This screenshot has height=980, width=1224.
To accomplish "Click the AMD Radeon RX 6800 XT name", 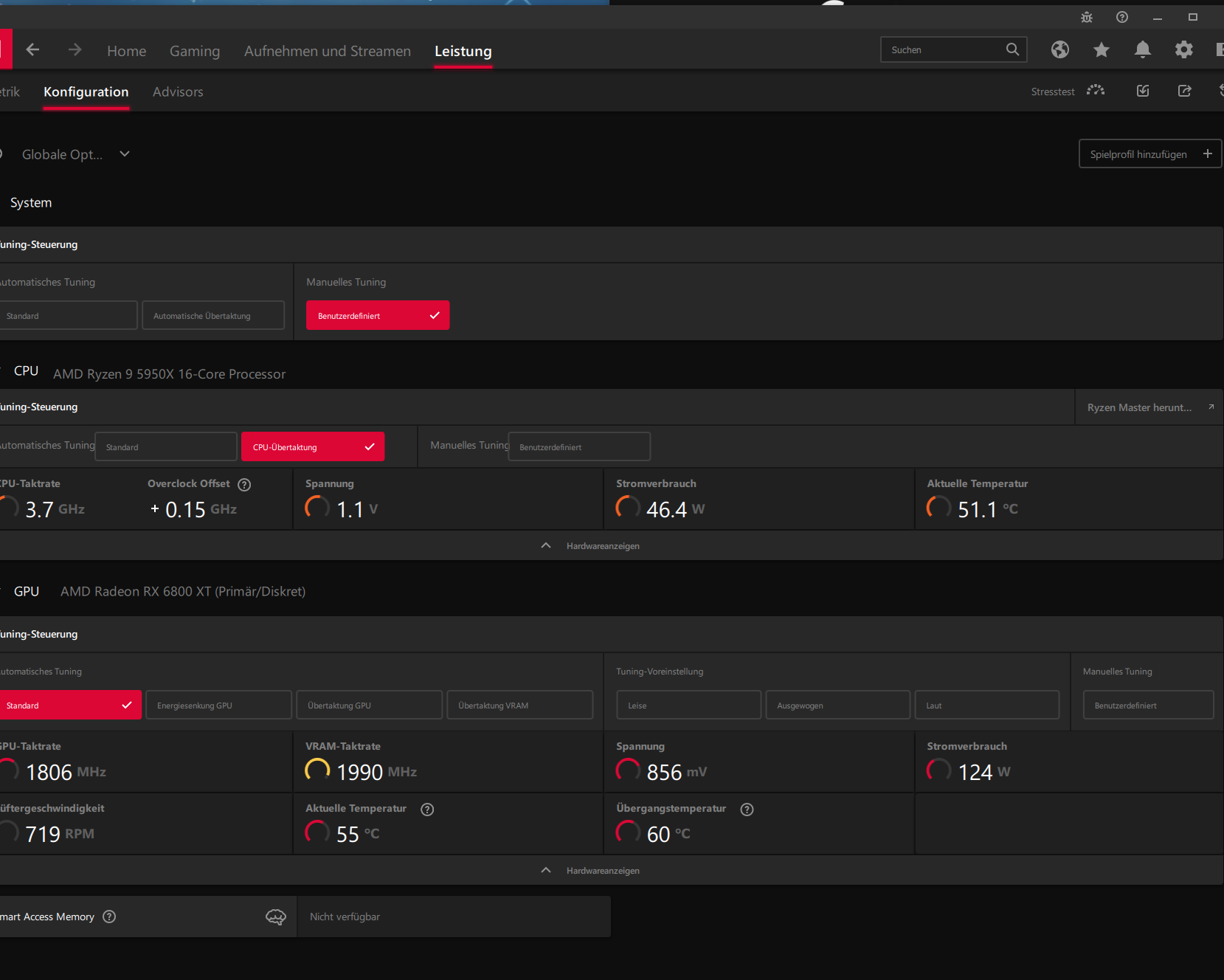I will pos(183,591).
